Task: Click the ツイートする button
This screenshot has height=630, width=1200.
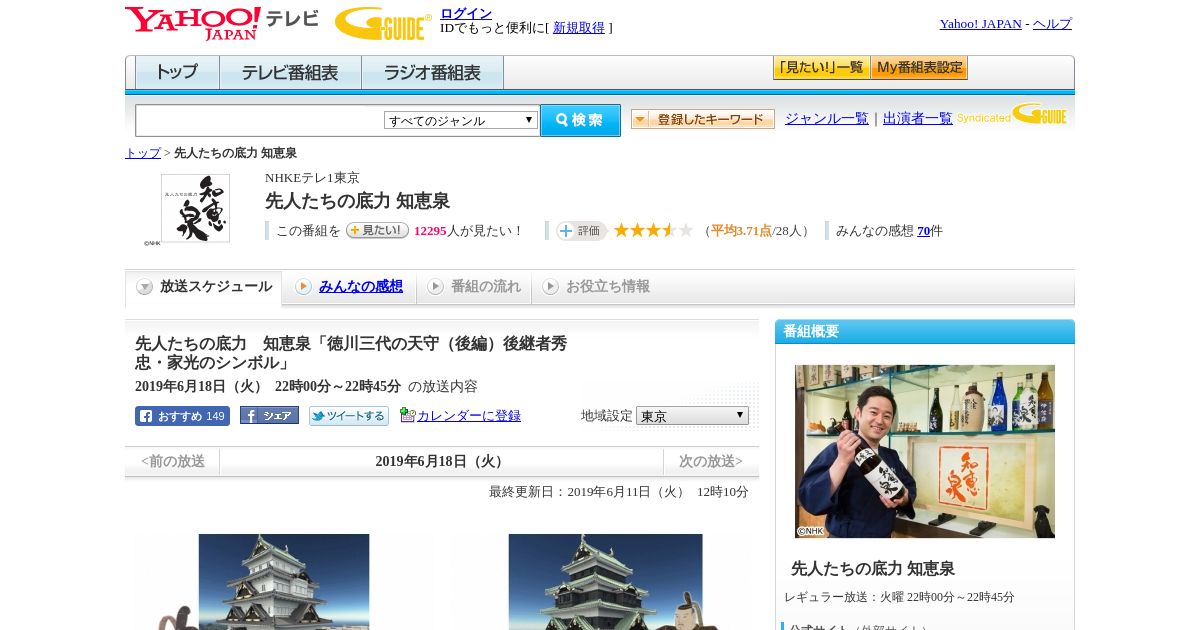Action: [349, 416]
